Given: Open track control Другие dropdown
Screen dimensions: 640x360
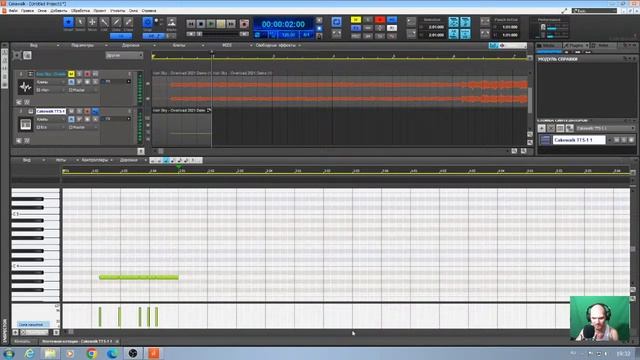Looking at the screenshot, I should (124, 55).
